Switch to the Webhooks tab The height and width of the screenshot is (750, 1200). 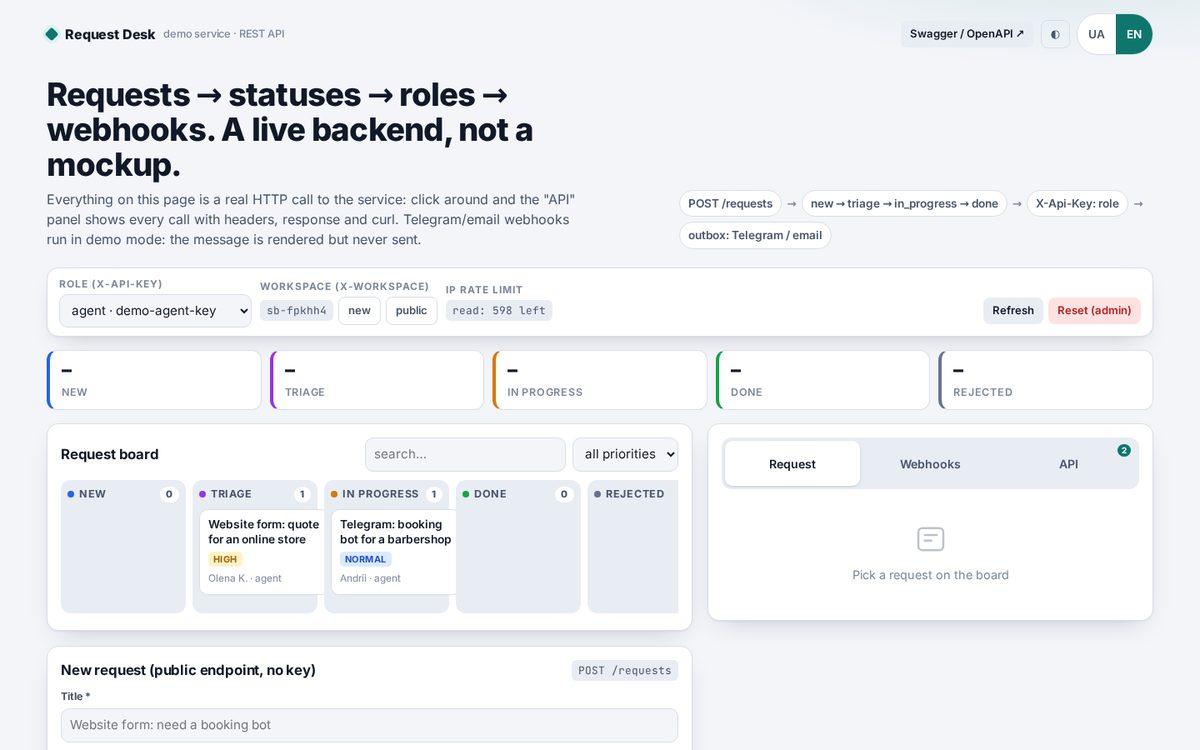[930, 464]
